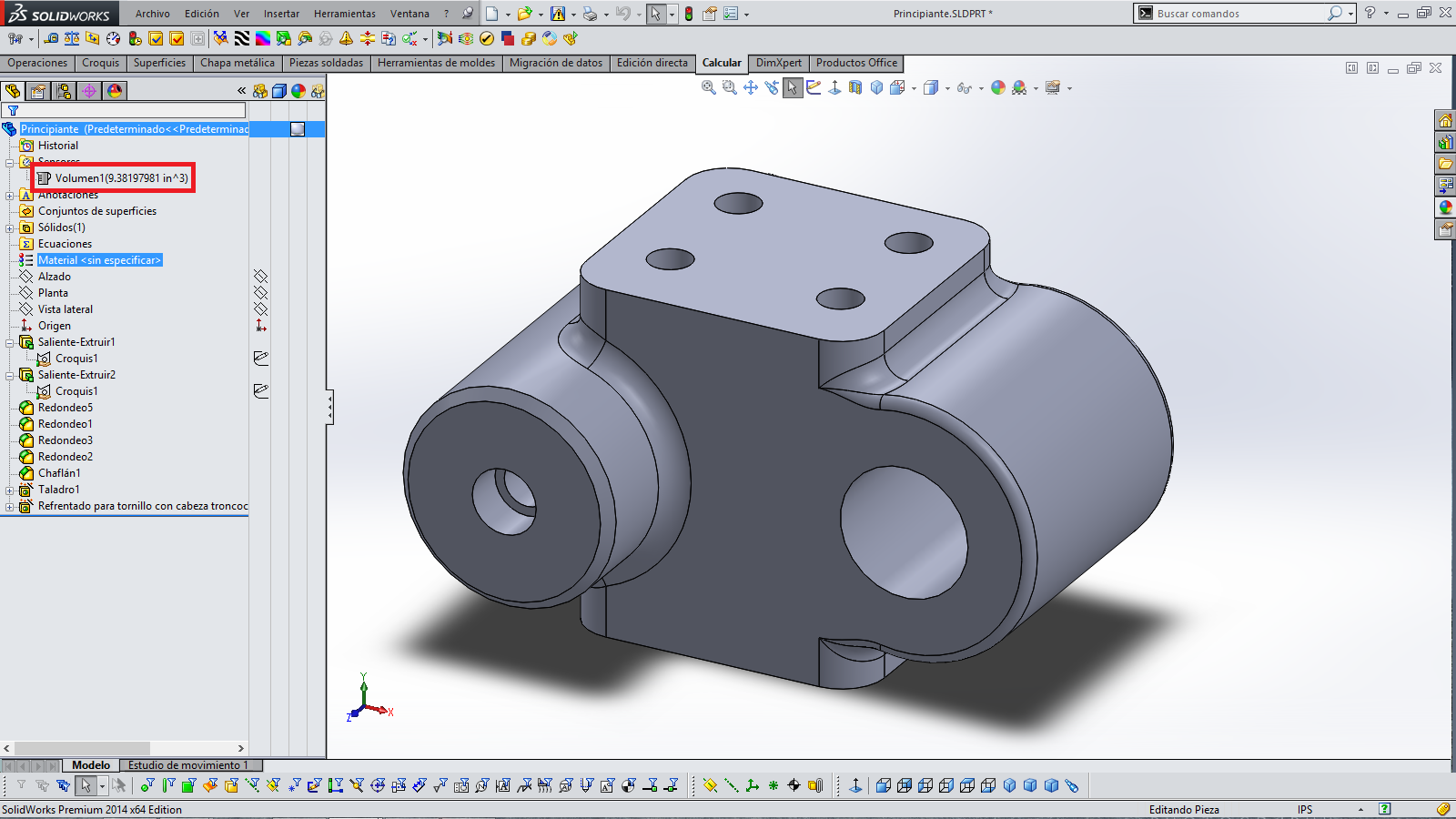Select the DisplayManager sphere tab icon
This screenshot has width=1456, height=819.
(115, 91)
